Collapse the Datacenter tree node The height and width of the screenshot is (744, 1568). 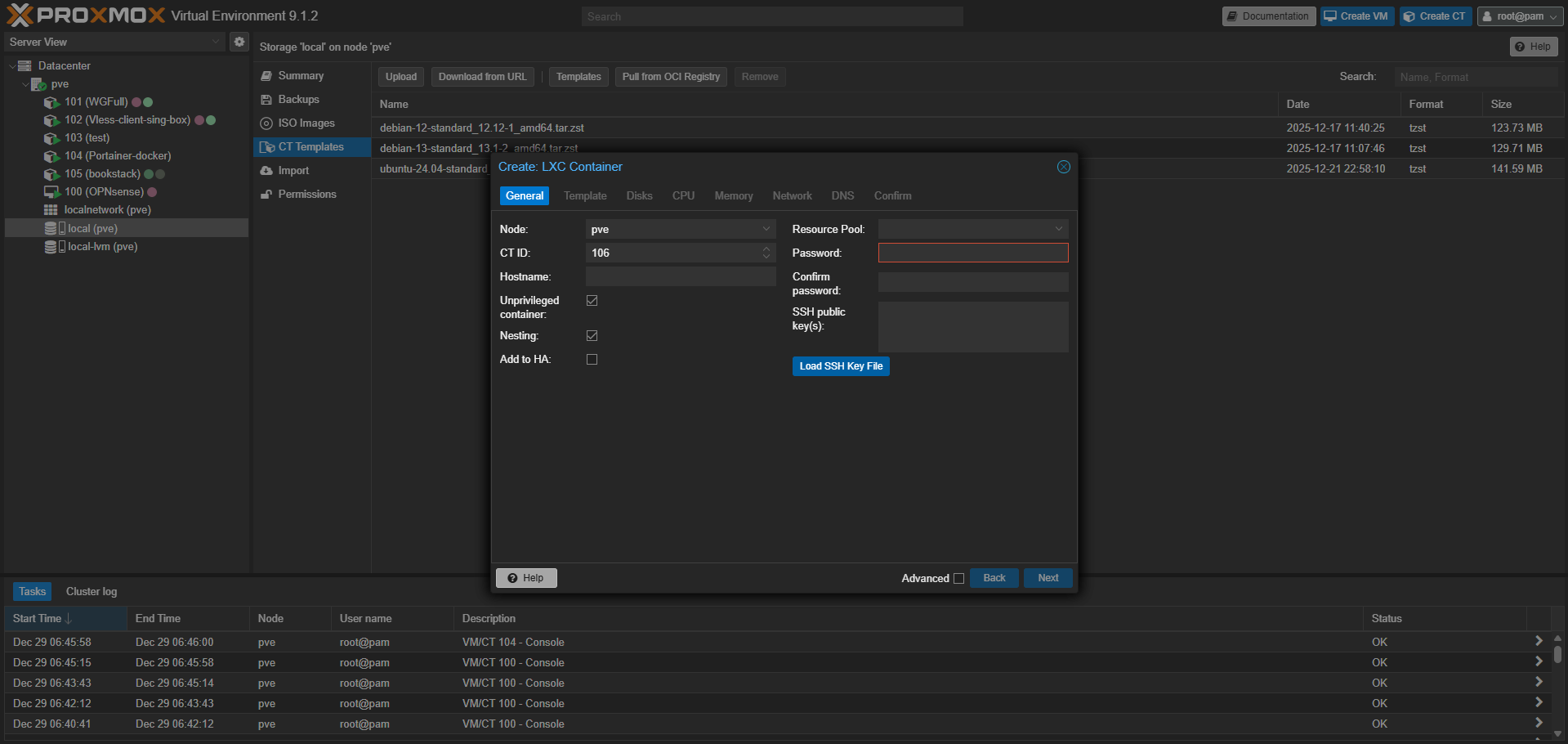pyautogui.click(x=12, y=66)
